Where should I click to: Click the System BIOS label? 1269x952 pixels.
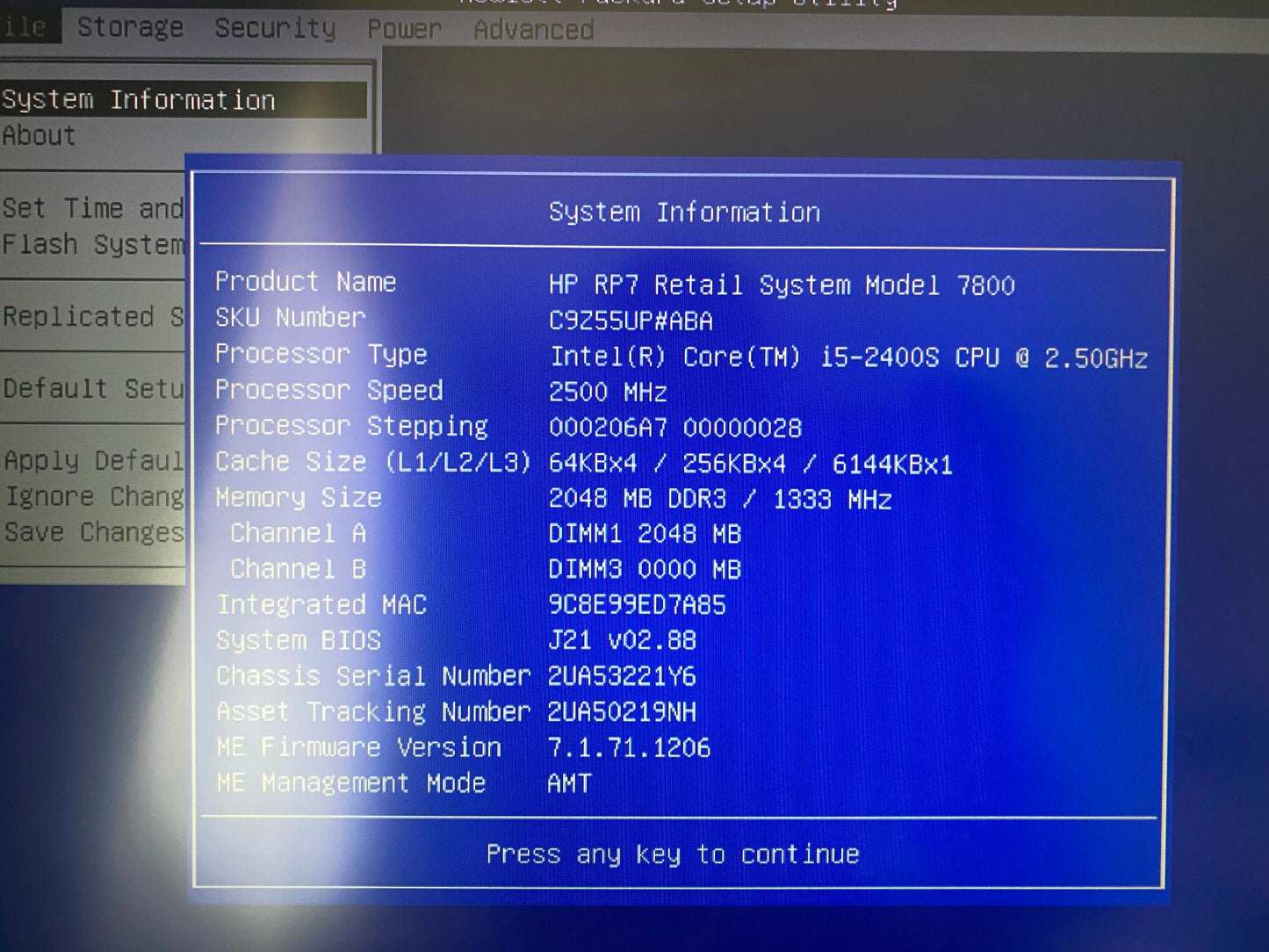[x=299, y=640]
